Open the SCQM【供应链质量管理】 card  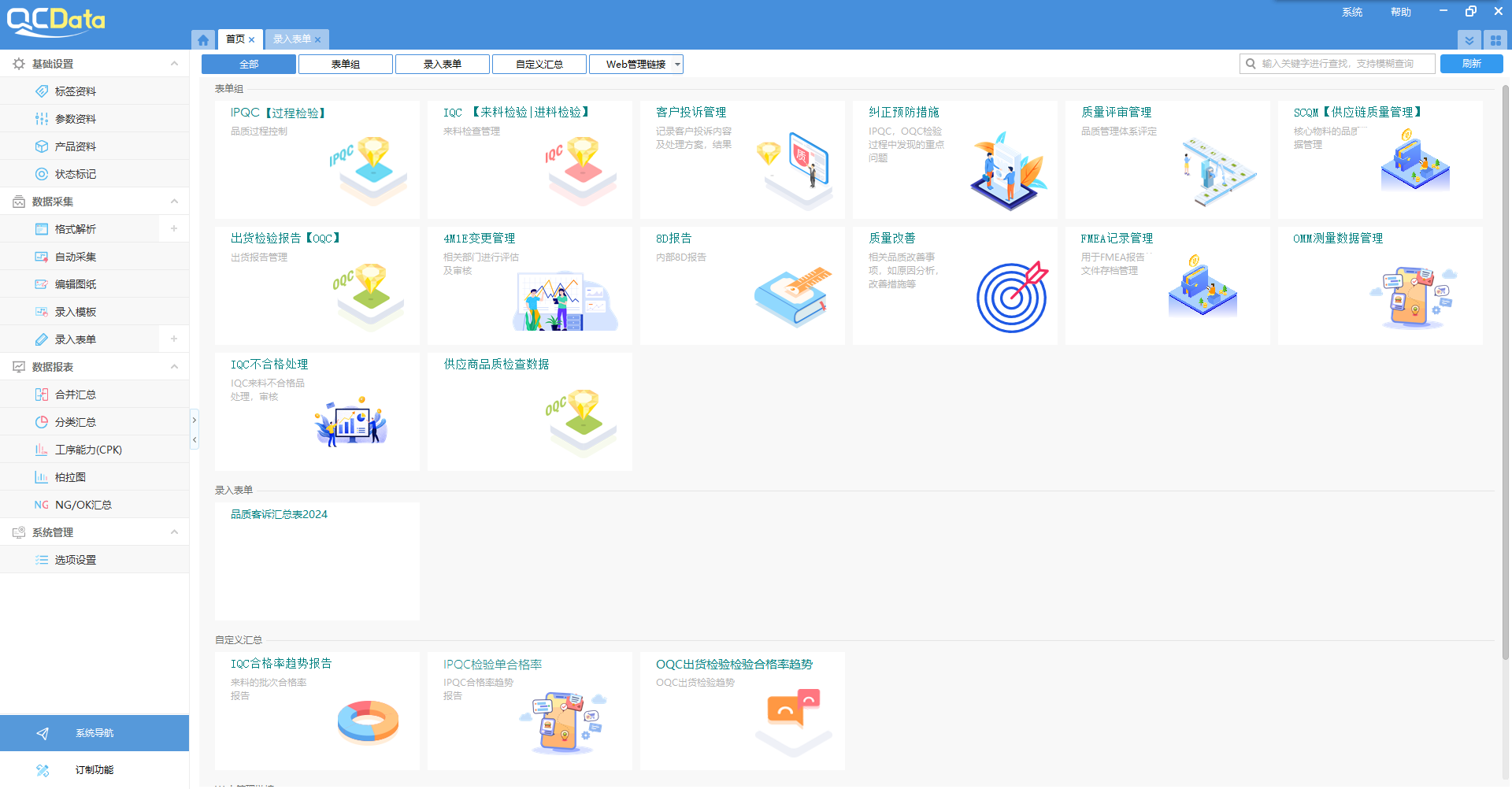click(x=1380, y=160)
